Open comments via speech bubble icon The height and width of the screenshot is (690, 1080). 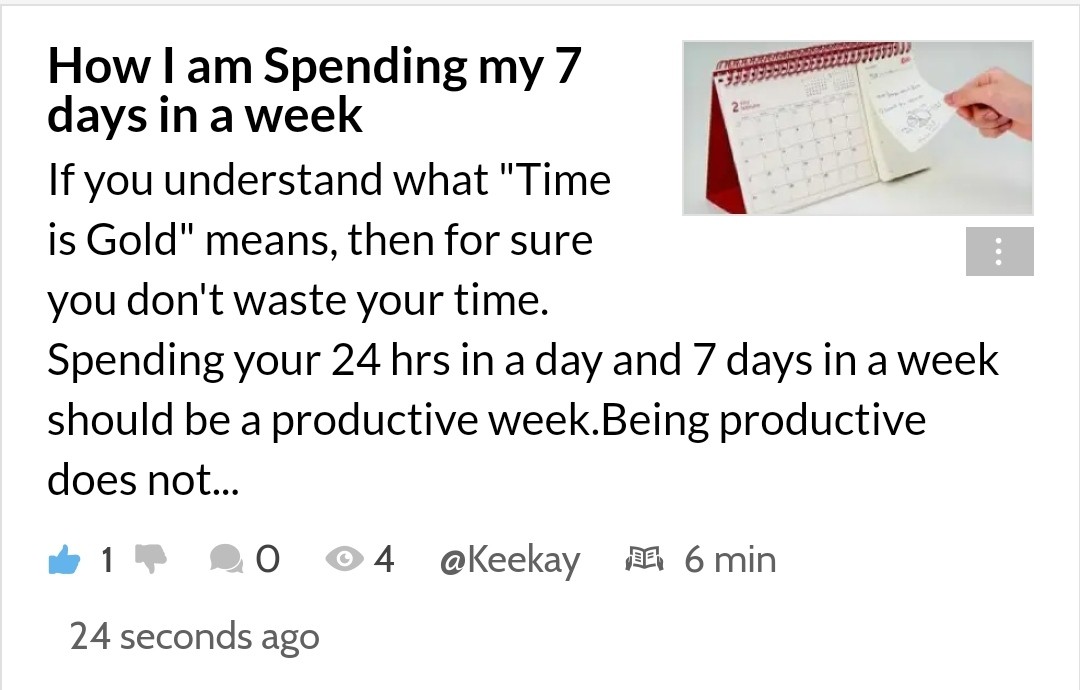tap(227, 558)
